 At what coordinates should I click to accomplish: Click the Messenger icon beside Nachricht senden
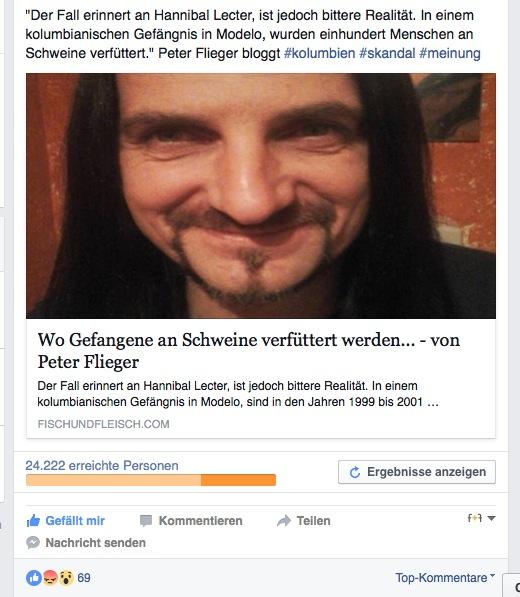click(33, 543)
